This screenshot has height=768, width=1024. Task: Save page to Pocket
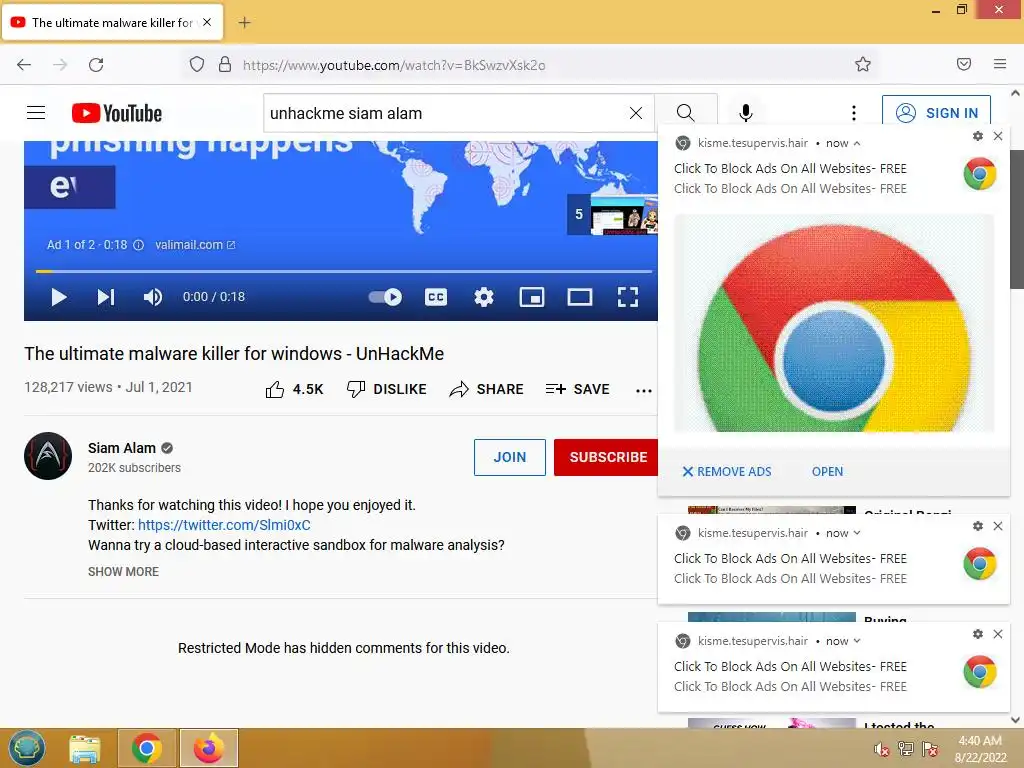tap(964, 64)
